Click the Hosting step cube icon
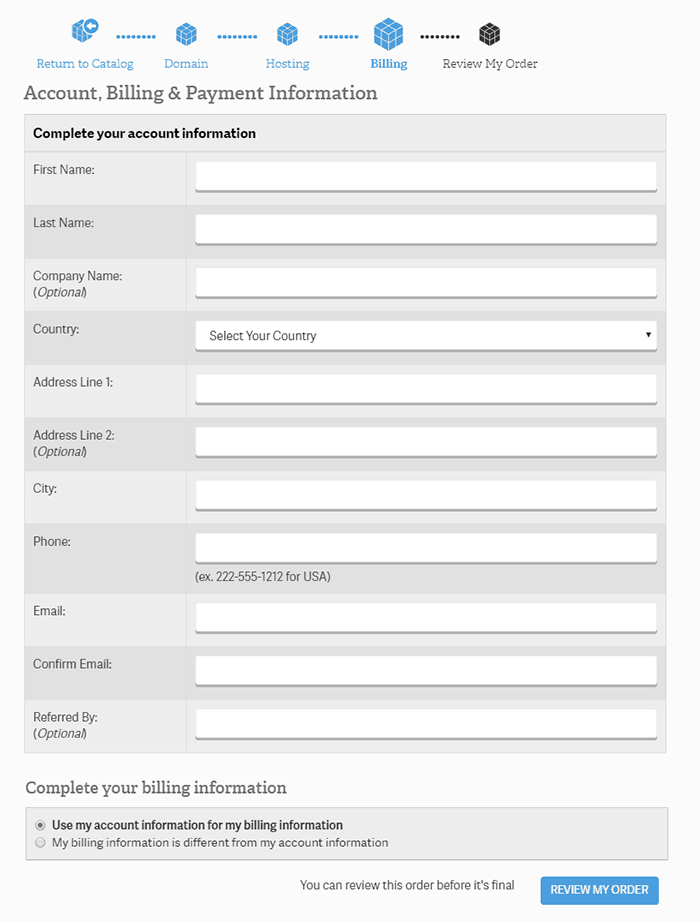 click(288, 35)
